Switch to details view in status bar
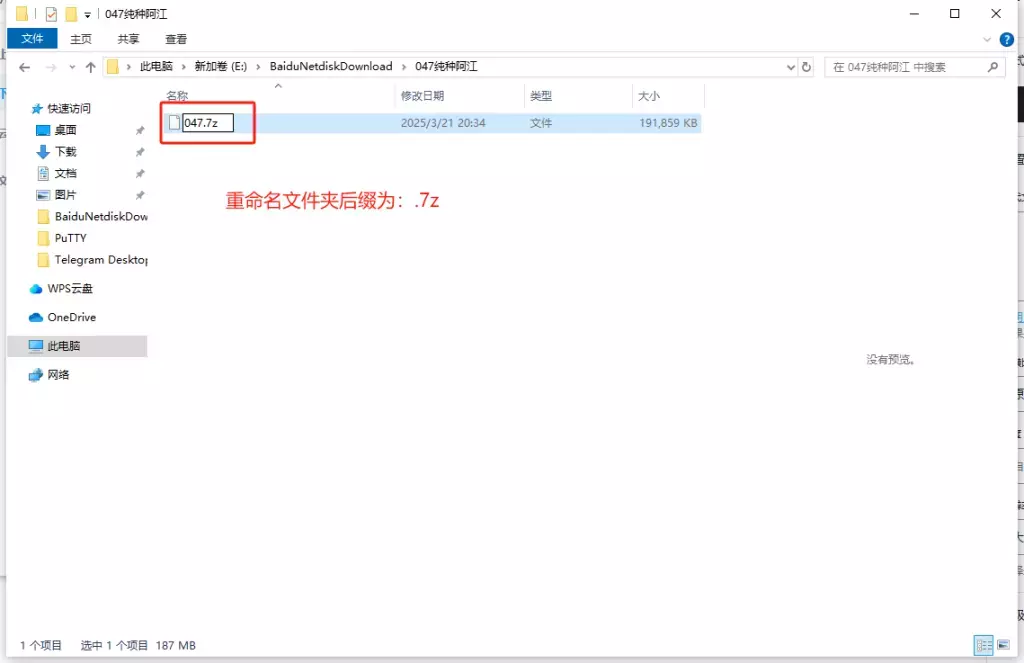Image resolution: width=1024 pixels, height=663 pixels. click(x=983, y=645)
